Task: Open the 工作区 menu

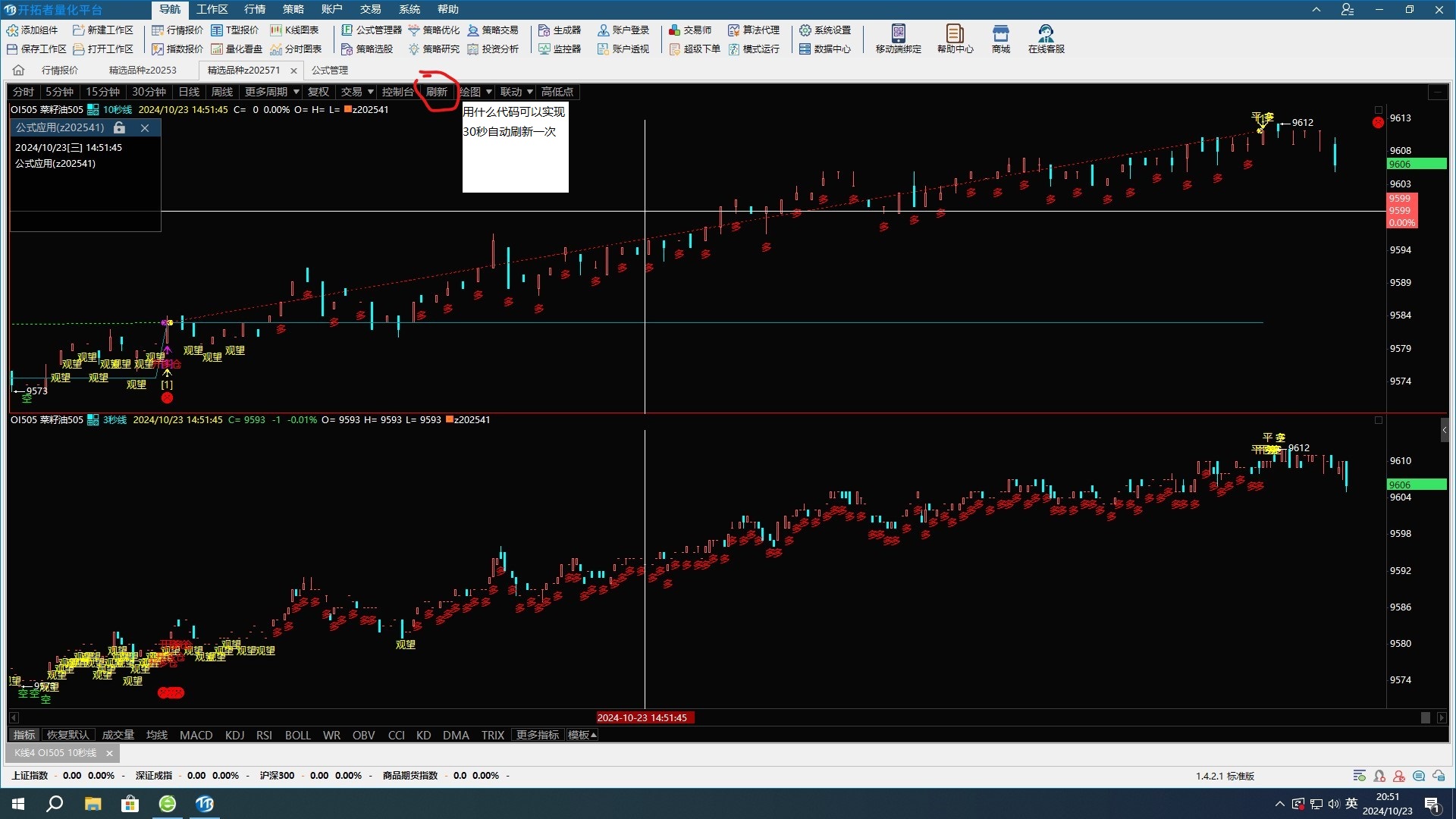Action: pos(212,9)
